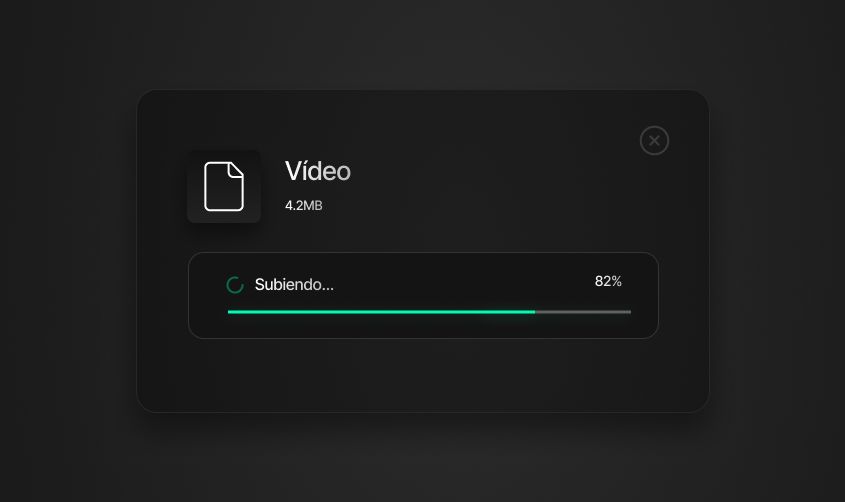
Task: Click the green filled part of progress bar
Action: coord(381,312)
